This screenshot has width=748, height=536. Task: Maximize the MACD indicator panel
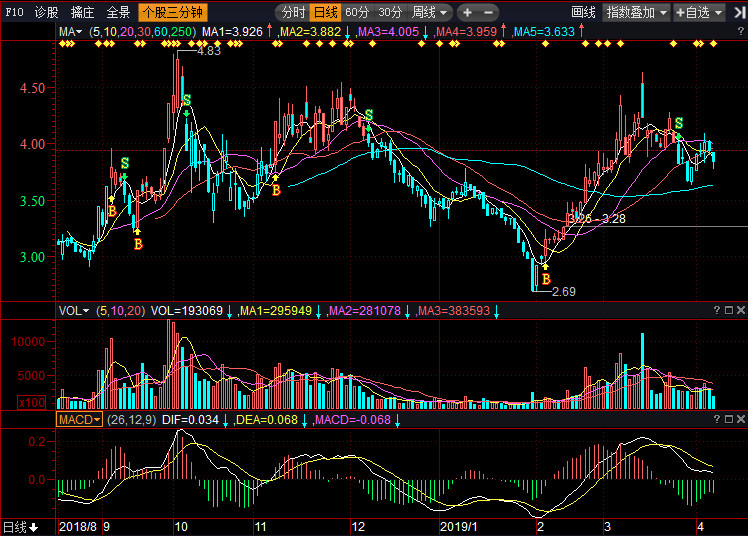tap(727, 419)
